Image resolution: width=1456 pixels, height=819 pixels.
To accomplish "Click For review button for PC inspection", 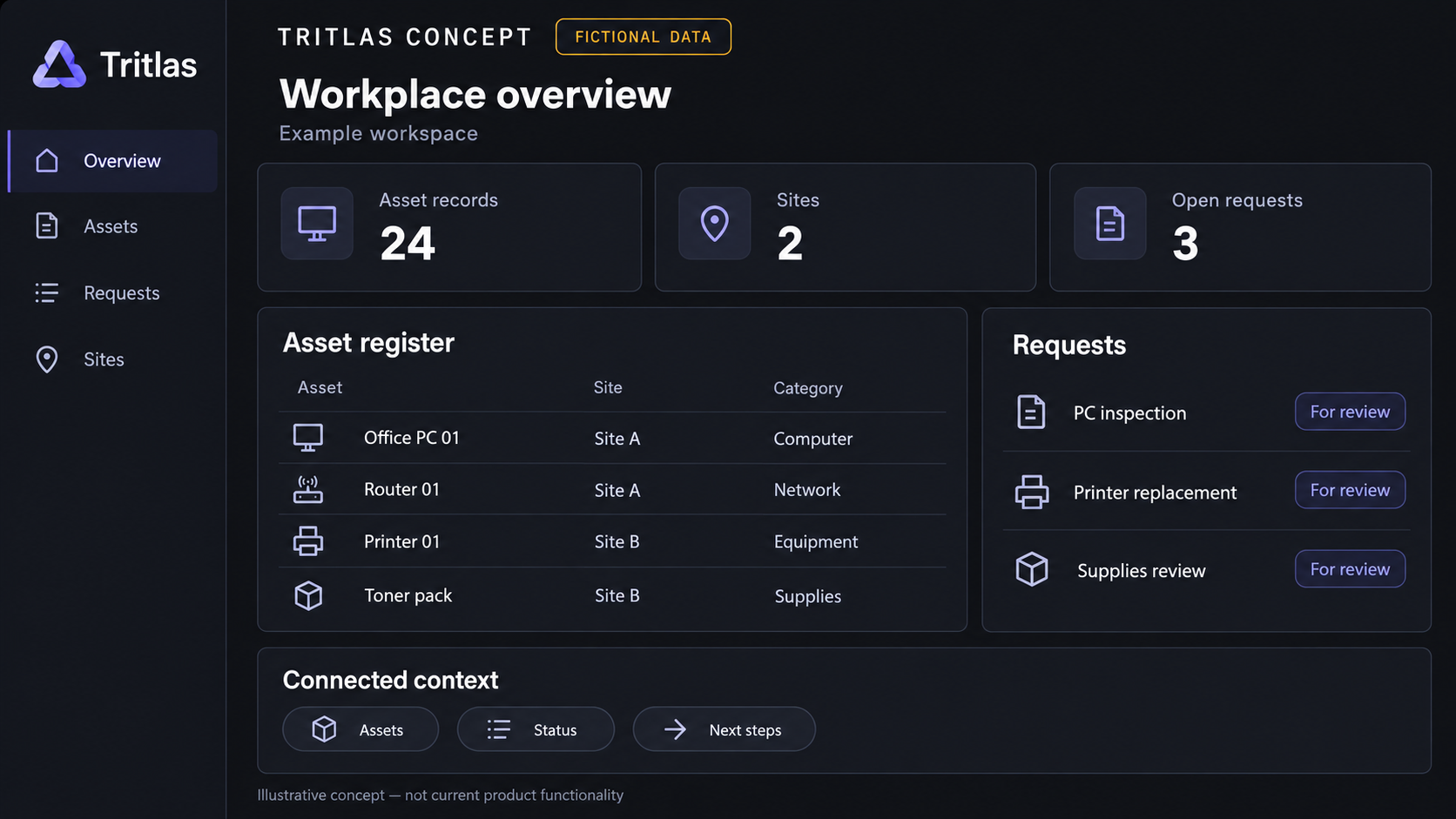I will pyautogui.click(x=1350, y=412).
